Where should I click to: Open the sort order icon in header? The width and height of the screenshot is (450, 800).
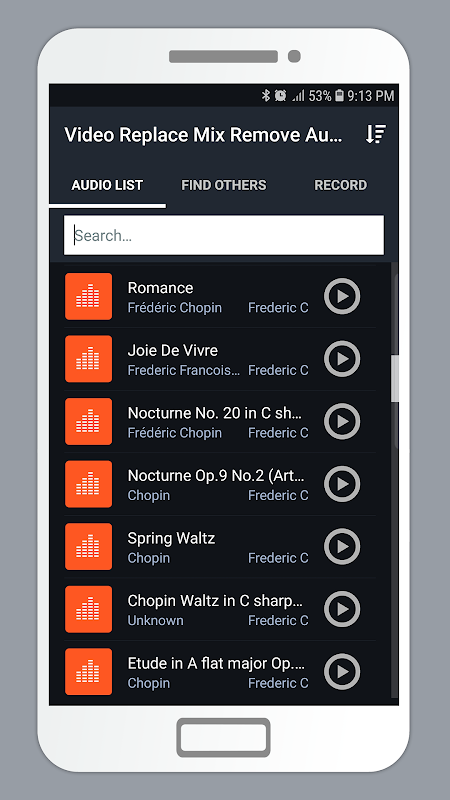(376, 134)
